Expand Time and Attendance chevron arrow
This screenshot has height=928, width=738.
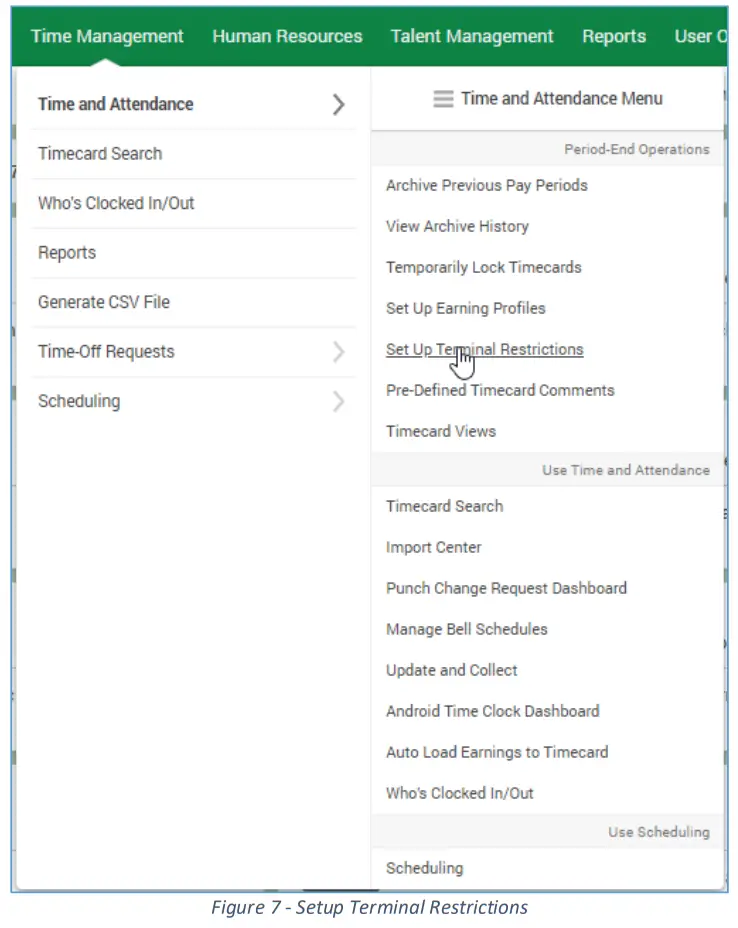[338, 104]
